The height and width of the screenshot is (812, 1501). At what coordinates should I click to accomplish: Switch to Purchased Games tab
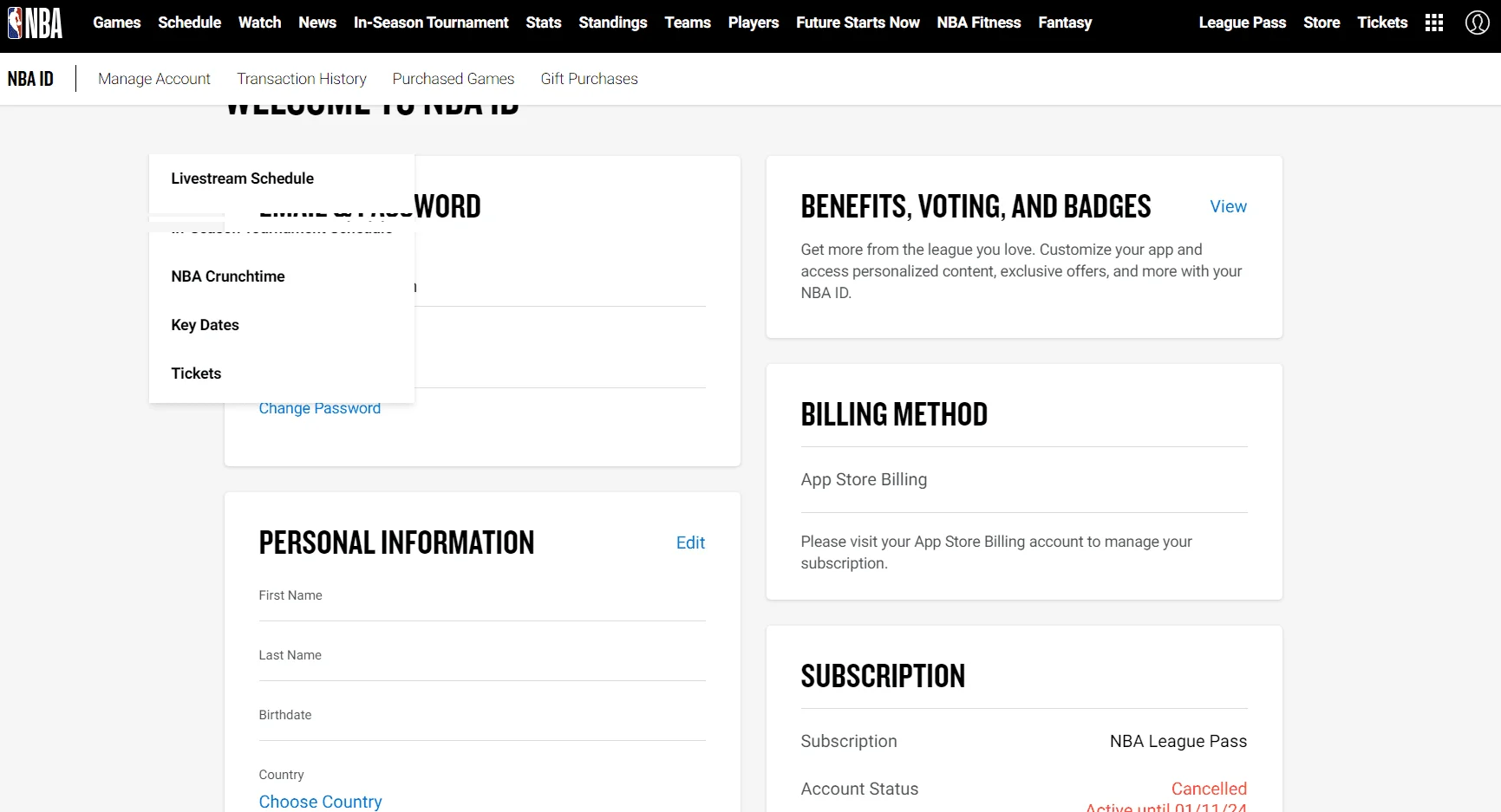pos(454,79)
